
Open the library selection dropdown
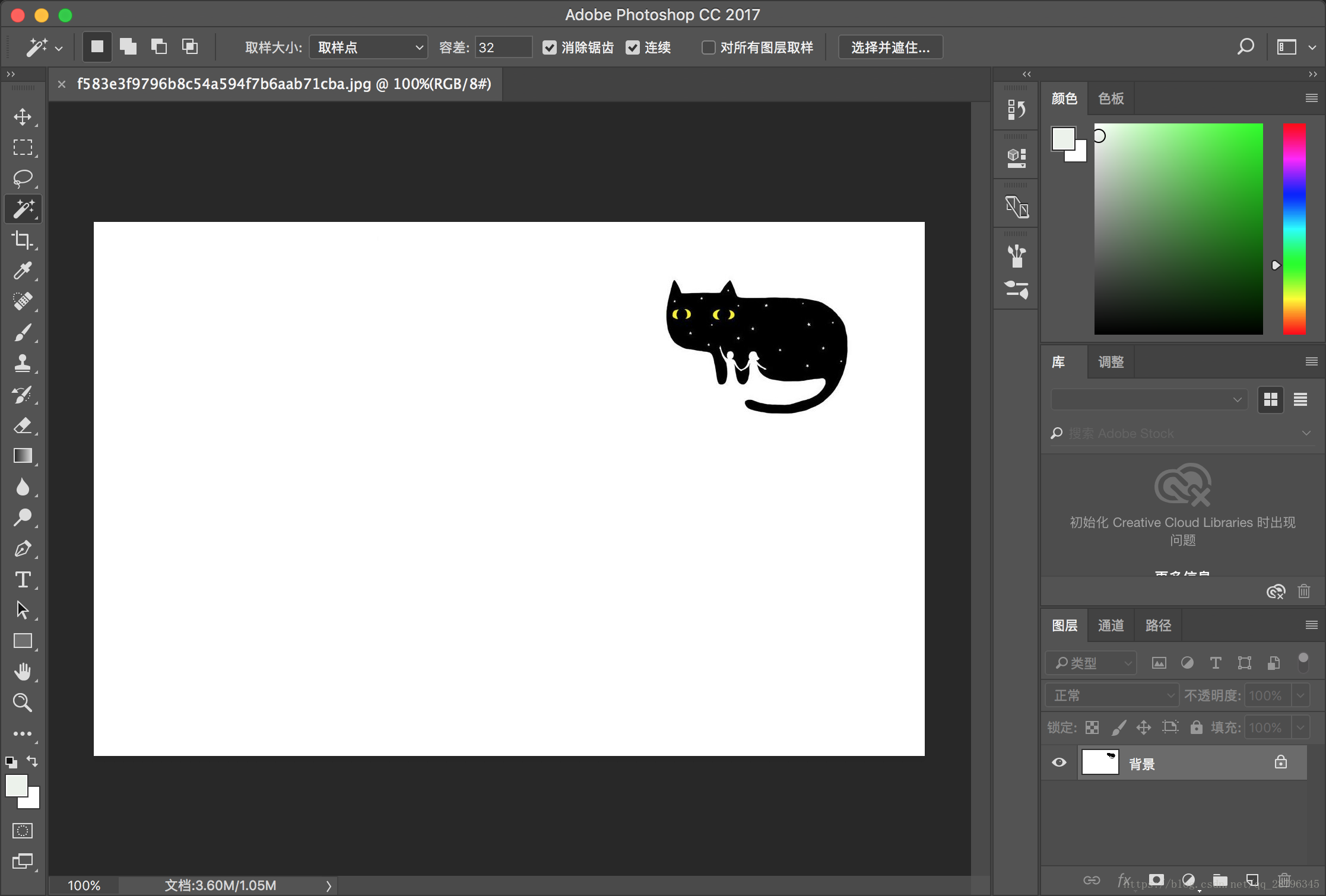(1149, 399)
